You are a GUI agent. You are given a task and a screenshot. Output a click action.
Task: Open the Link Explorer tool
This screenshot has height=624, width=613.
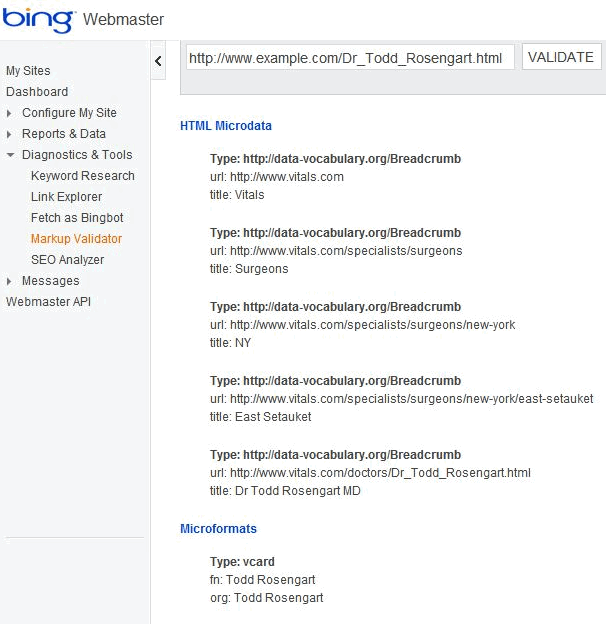[66, 197]
